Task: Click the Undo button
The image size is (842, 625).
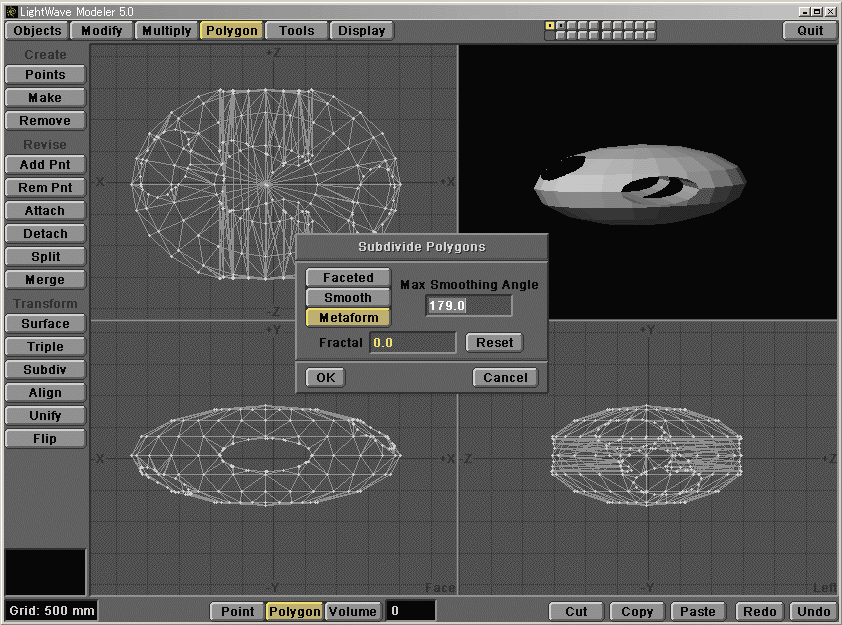Action: click(813, 611)
